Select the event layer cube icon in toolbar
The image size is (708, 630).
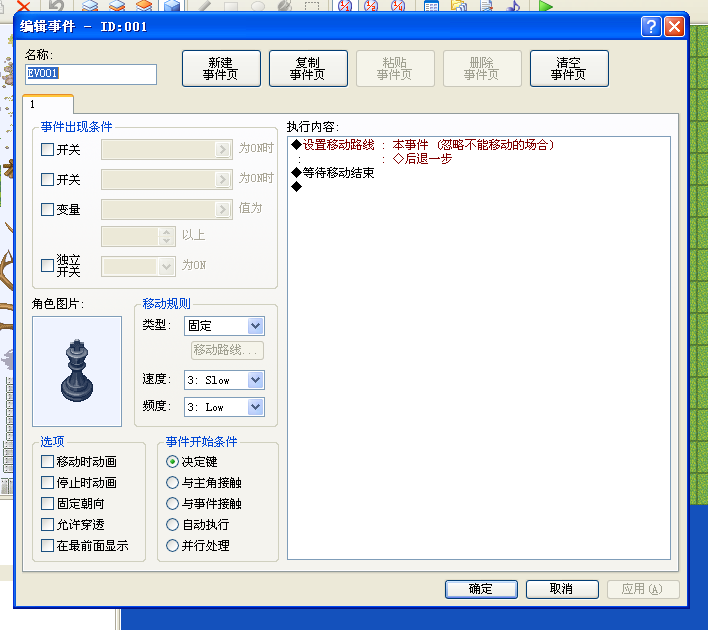[172, 6]
